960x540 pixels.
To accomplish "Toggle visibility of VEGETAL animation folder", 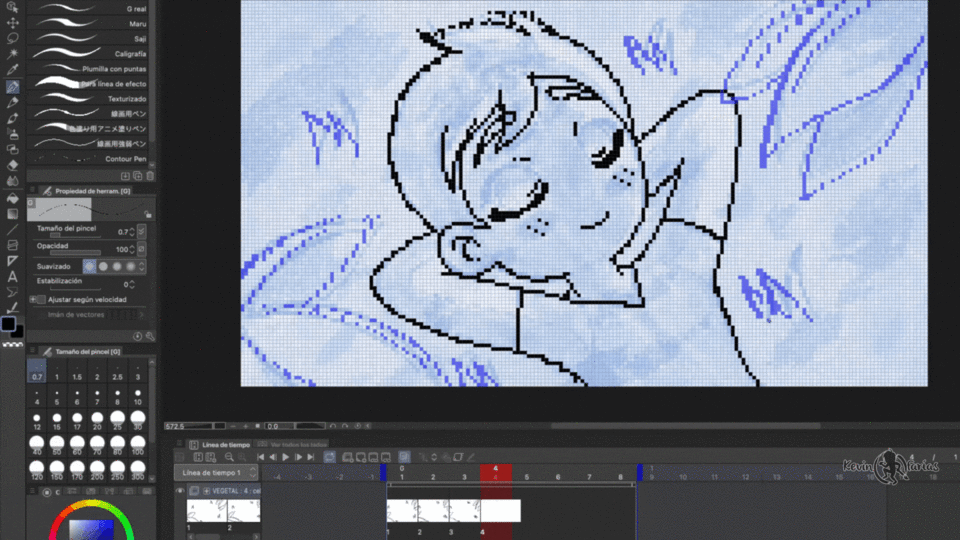I will click(x=180, y=491).
